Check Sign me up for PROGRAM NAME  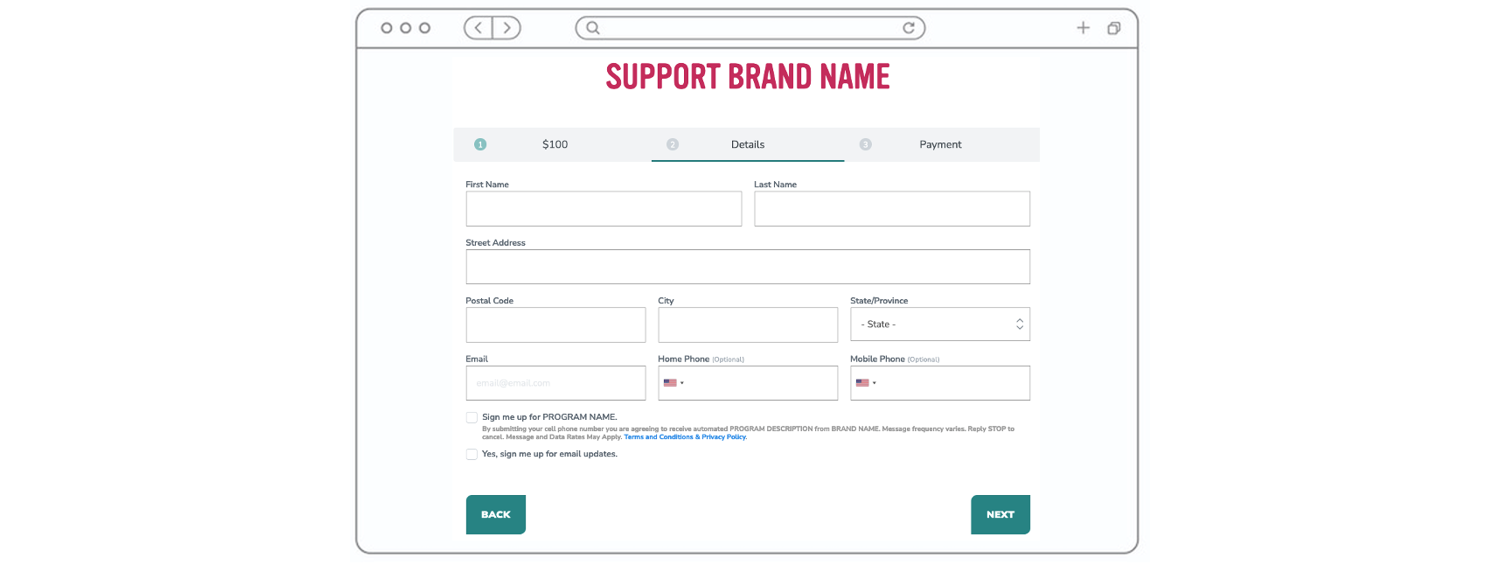pos(472,417)
